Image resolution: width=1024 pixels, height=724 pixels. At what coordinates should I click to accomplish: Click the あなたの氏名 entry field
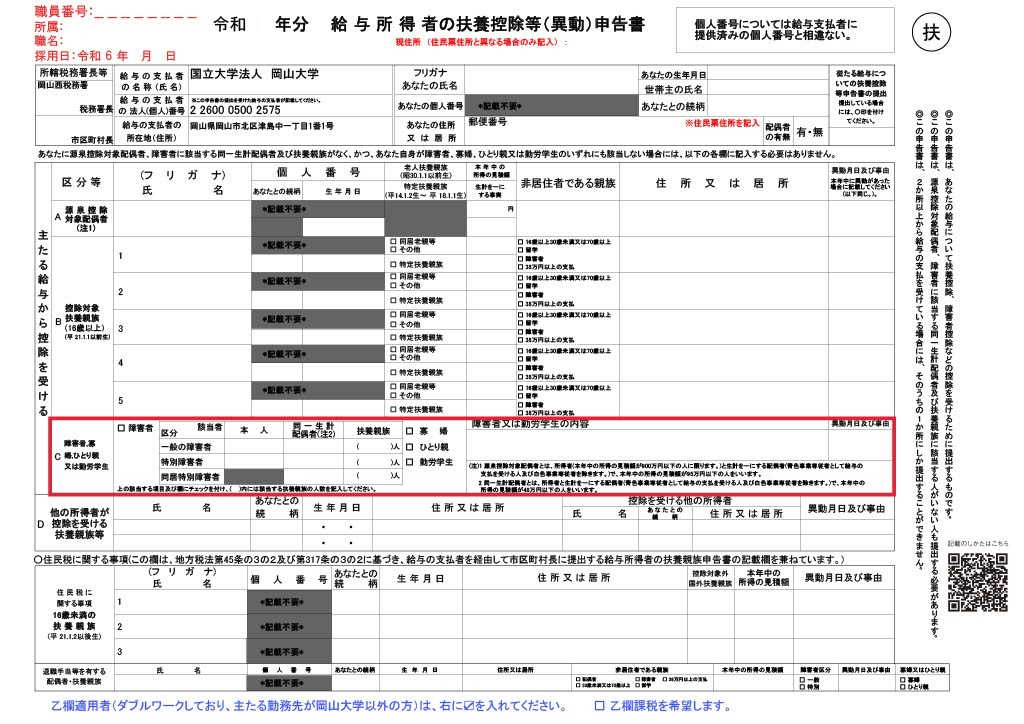(x=551, y=87)
